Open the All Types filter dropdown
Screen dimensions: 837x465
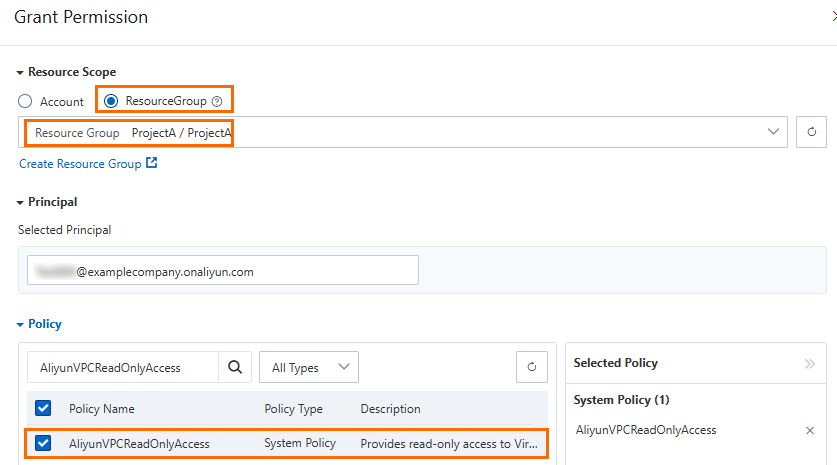pyautogui.click(x=309, y=367)
